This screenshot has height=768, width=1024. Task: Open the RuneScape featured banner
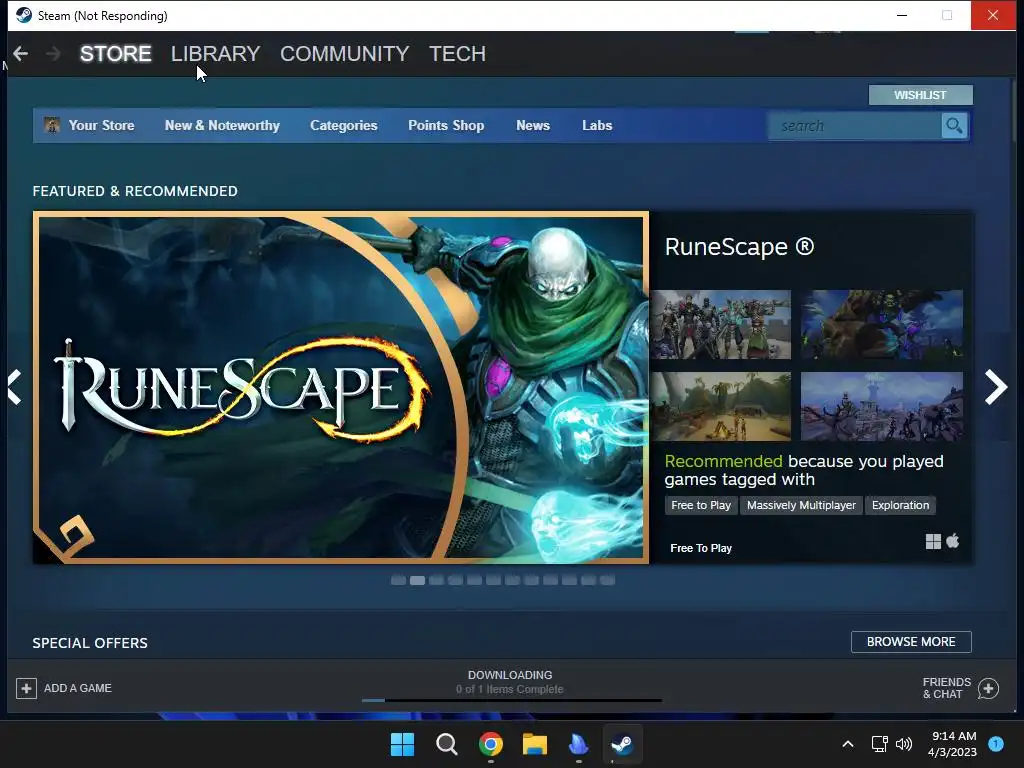click(x=341, y=387)
